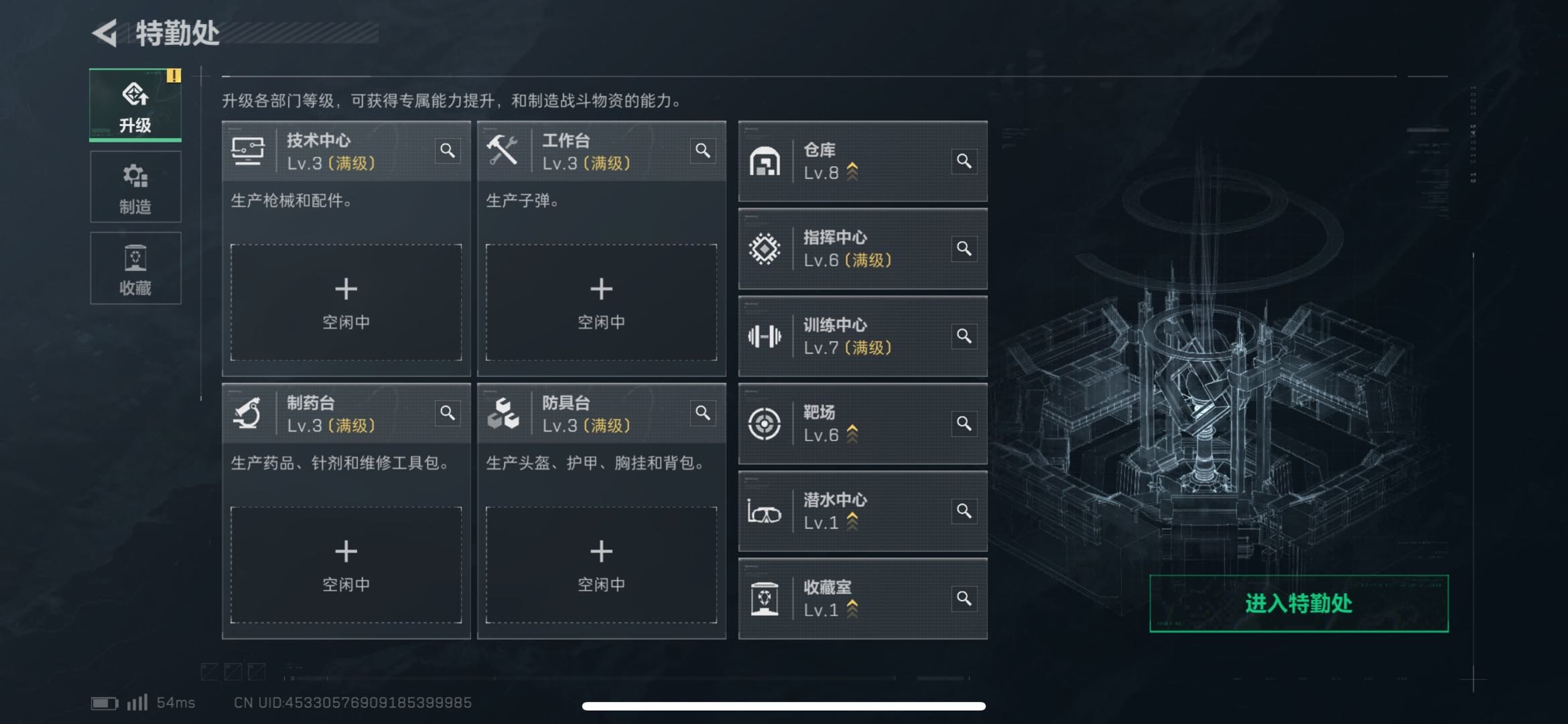Inspect 工作台 details via its magnifier icon
This screenshot has width=1568, height=724.
(703, 150)
